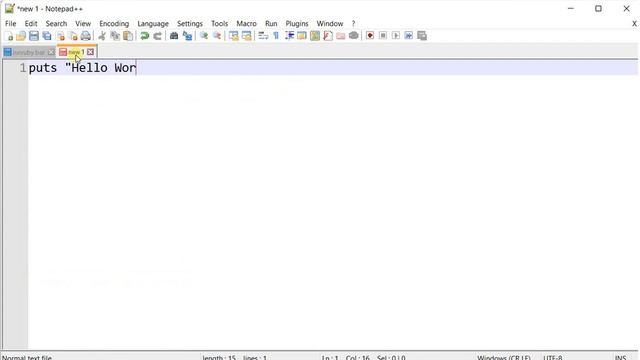Viewport: 640px width, 360px height.
Task: Click the INS insert mode indicator
Action: 620,357
